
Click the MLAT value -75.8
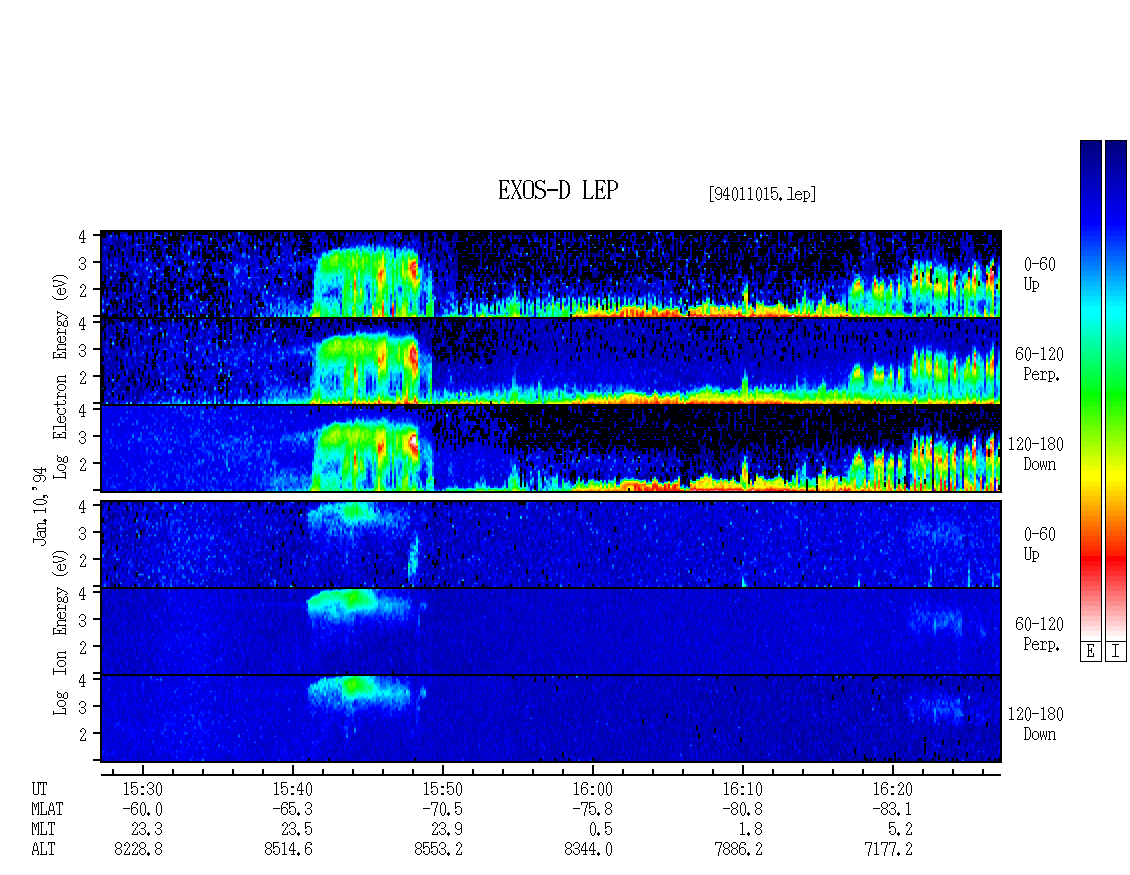pyautogui.click(x=592, y=809)
